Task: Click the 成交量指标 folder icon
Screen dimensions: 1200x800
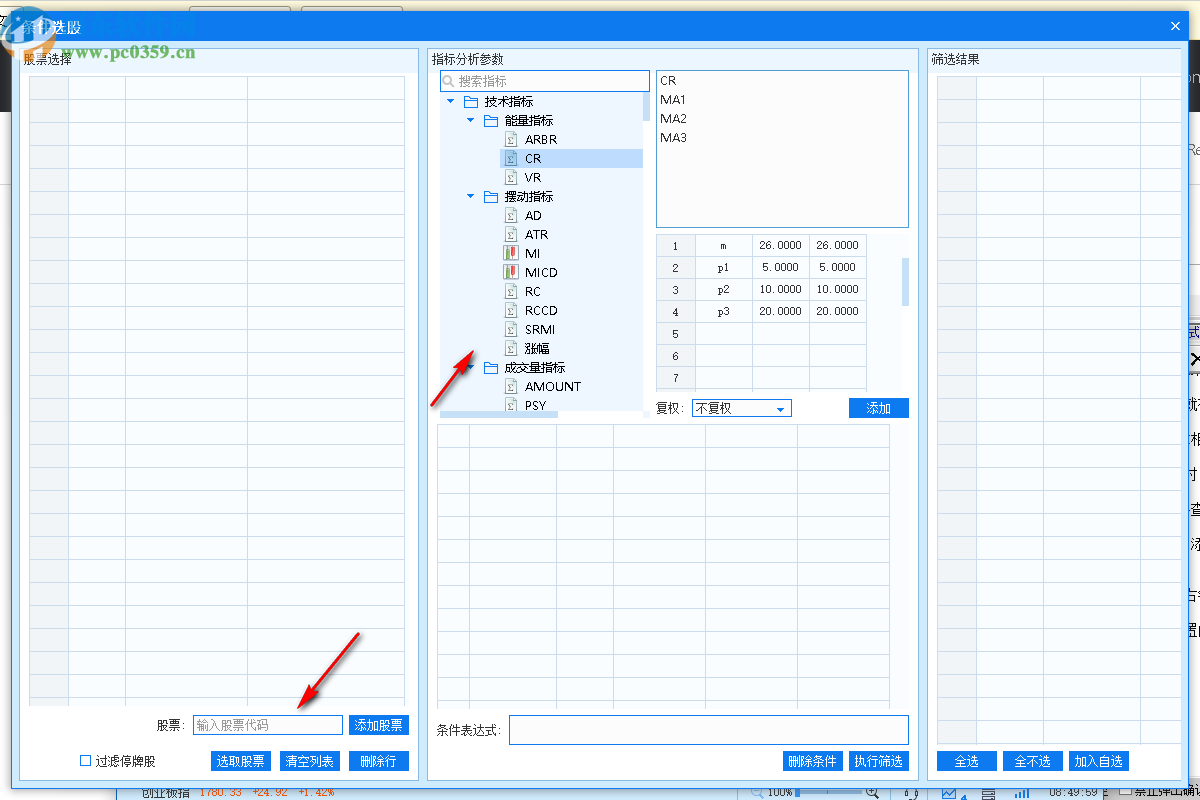Action: 491,368
